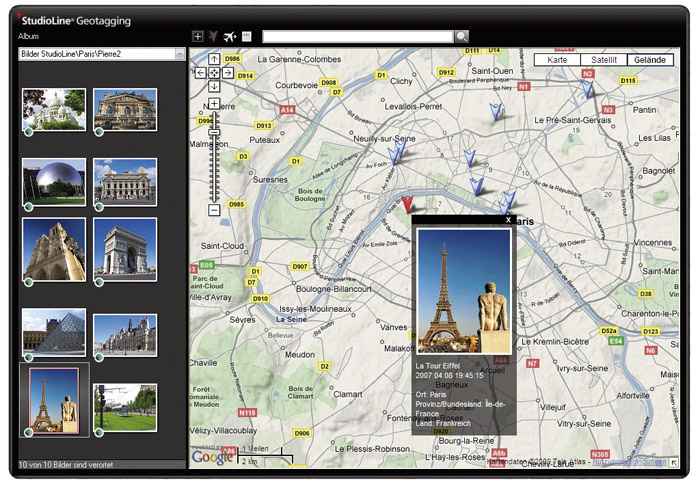Click globe icon on Notre-Dame thumbnail
The width and height of the screenshot is (700, 484).
click(x=29, y=282)
